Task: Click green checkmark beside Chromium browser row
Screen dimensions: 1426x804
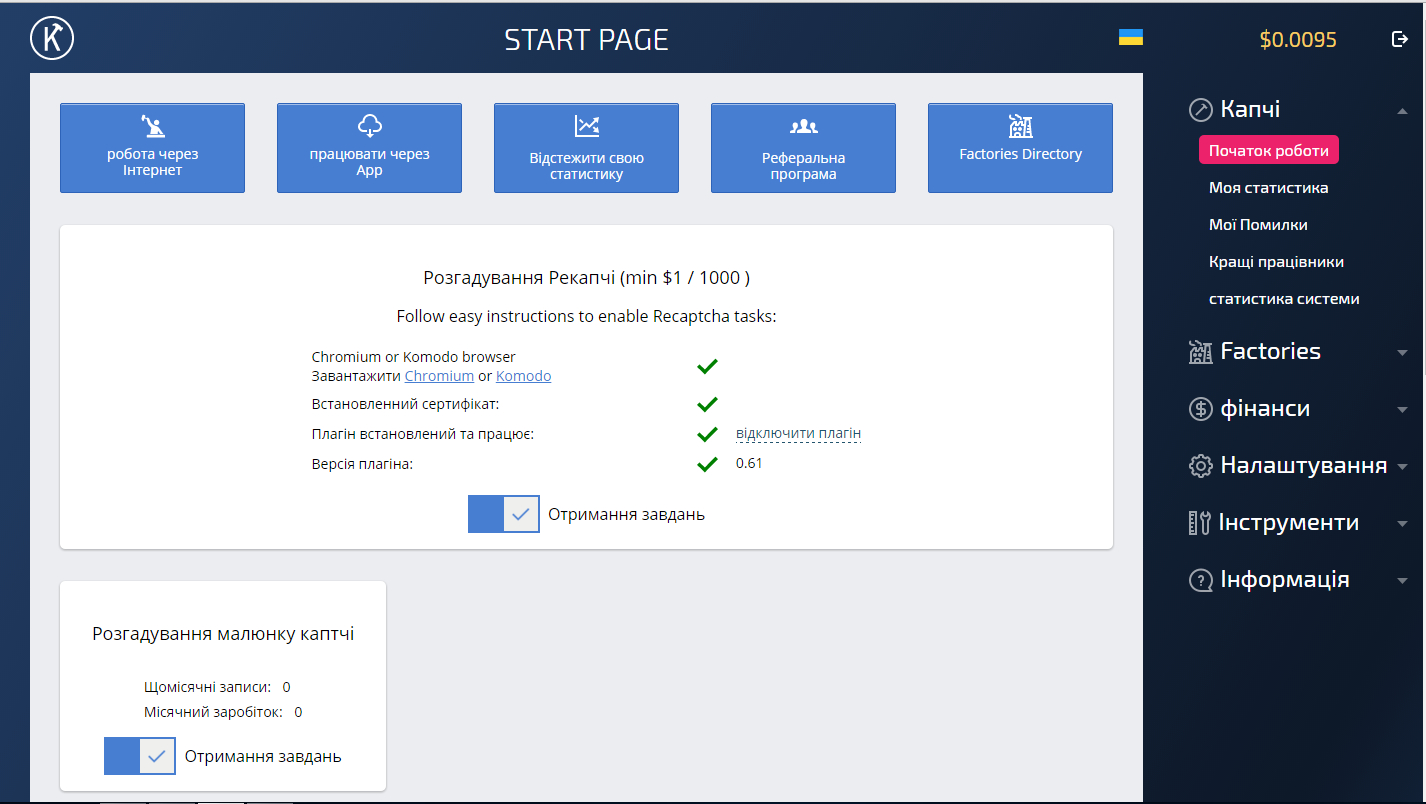Action: pos(707,367)
